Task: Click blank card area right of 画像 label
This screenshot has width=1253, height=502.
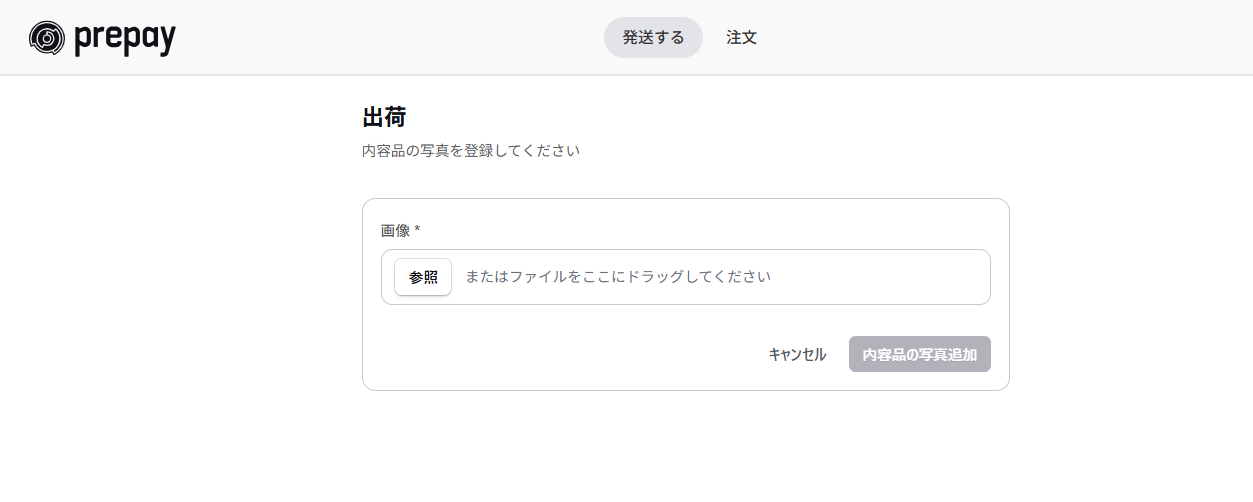Action: (x=700, y=230)
